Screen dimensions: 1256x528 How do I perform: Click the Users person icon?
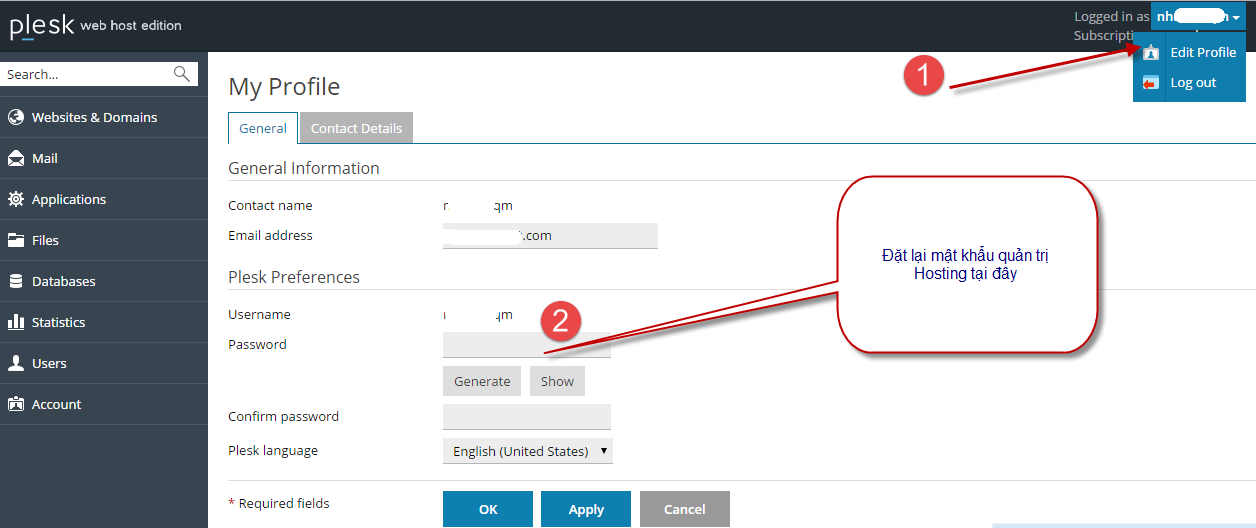click(x=15, y=363)
